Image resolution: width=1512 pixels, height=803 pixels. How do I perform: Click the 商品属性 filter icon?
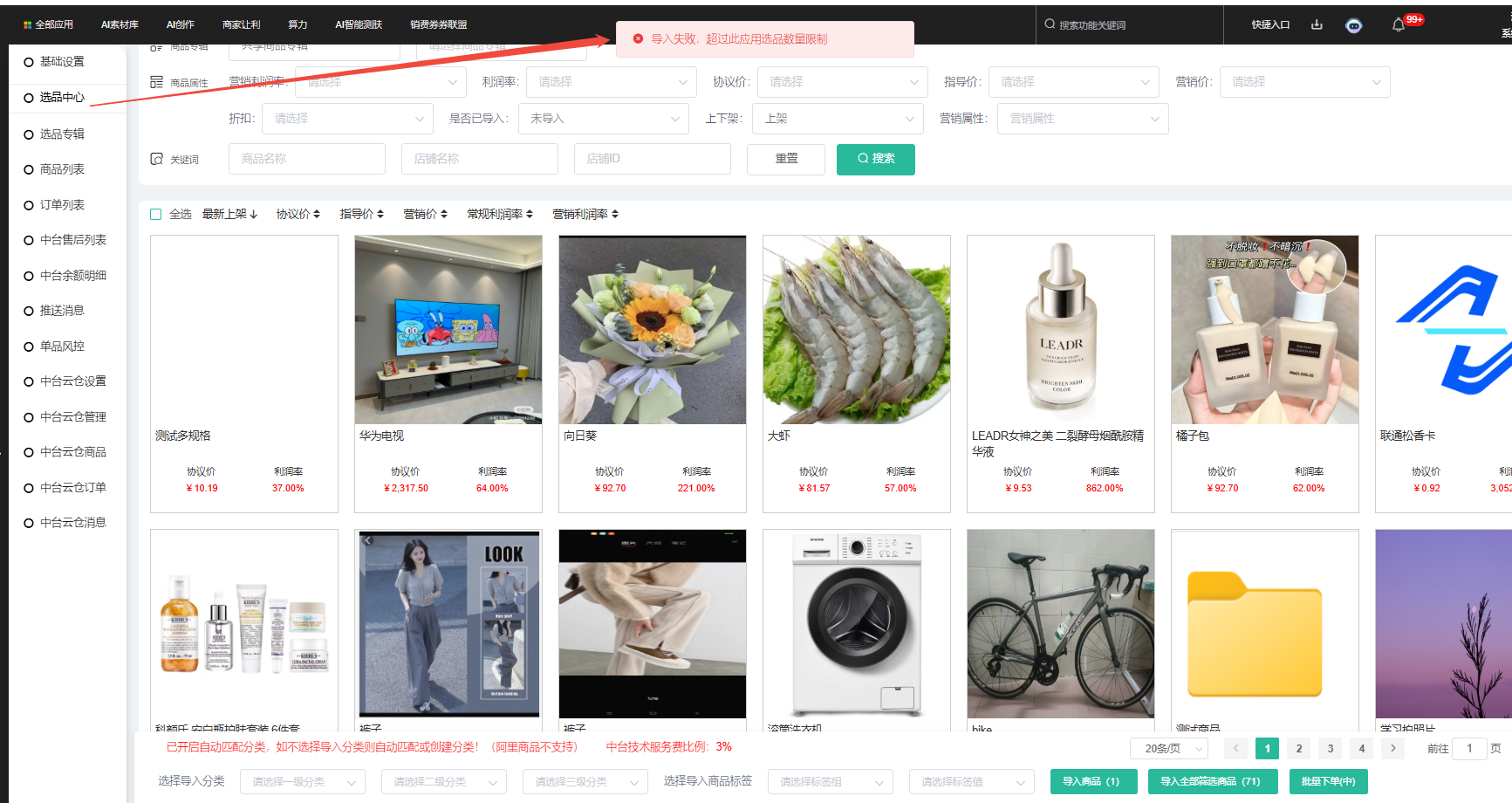(156, 82)
